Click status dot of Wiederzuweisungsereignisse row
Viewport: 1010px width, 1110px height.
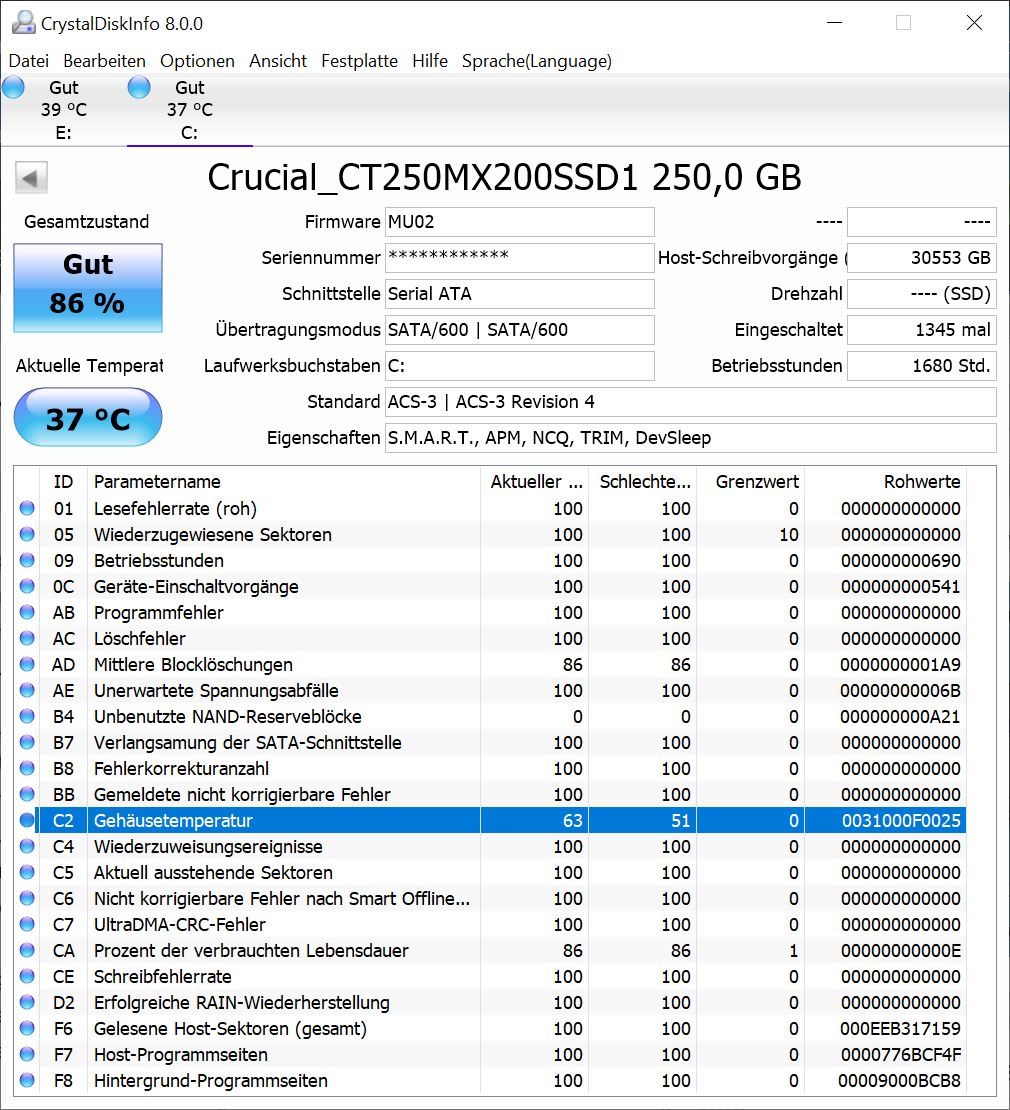[27, 847]
